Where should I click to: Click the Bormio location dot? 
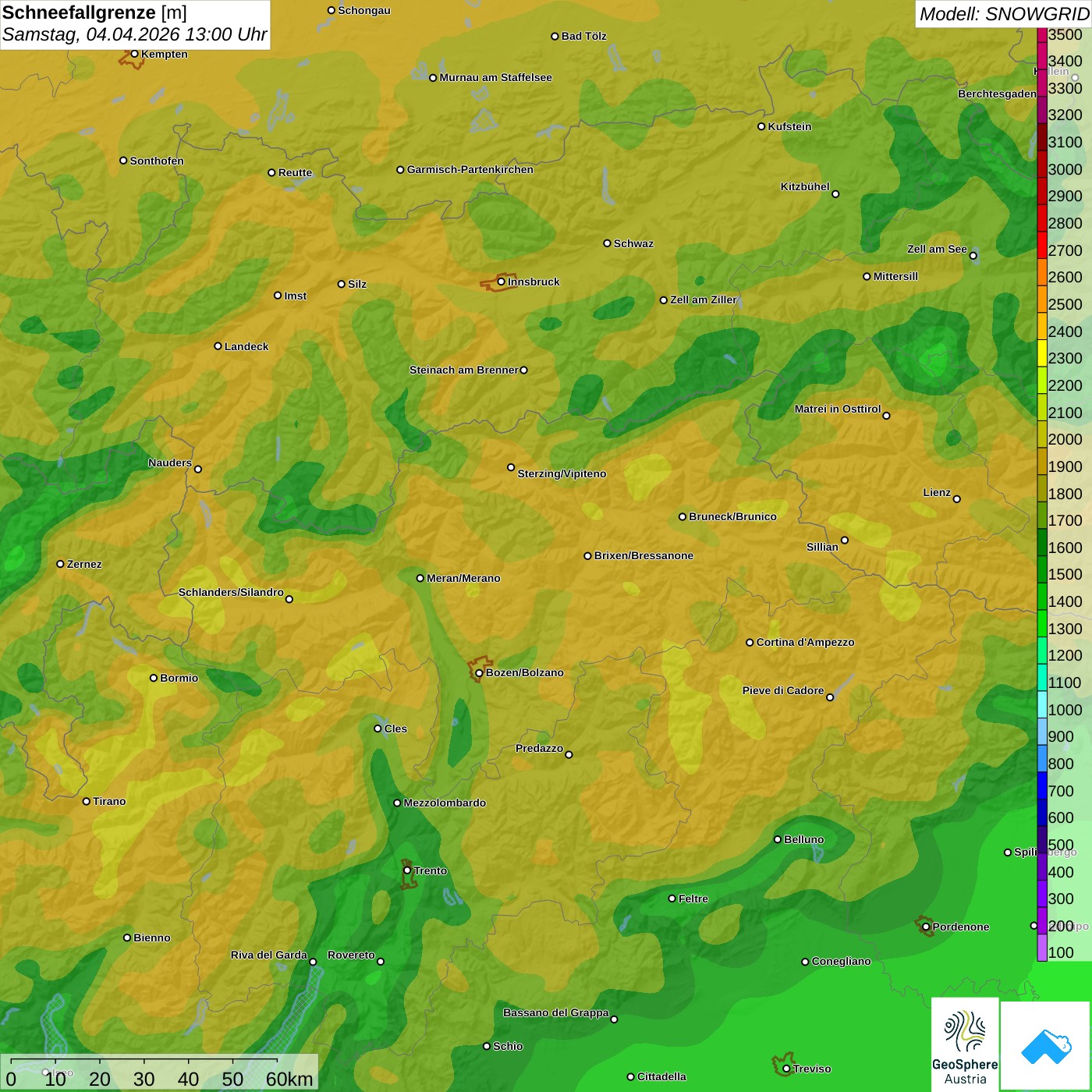(154, 678)
